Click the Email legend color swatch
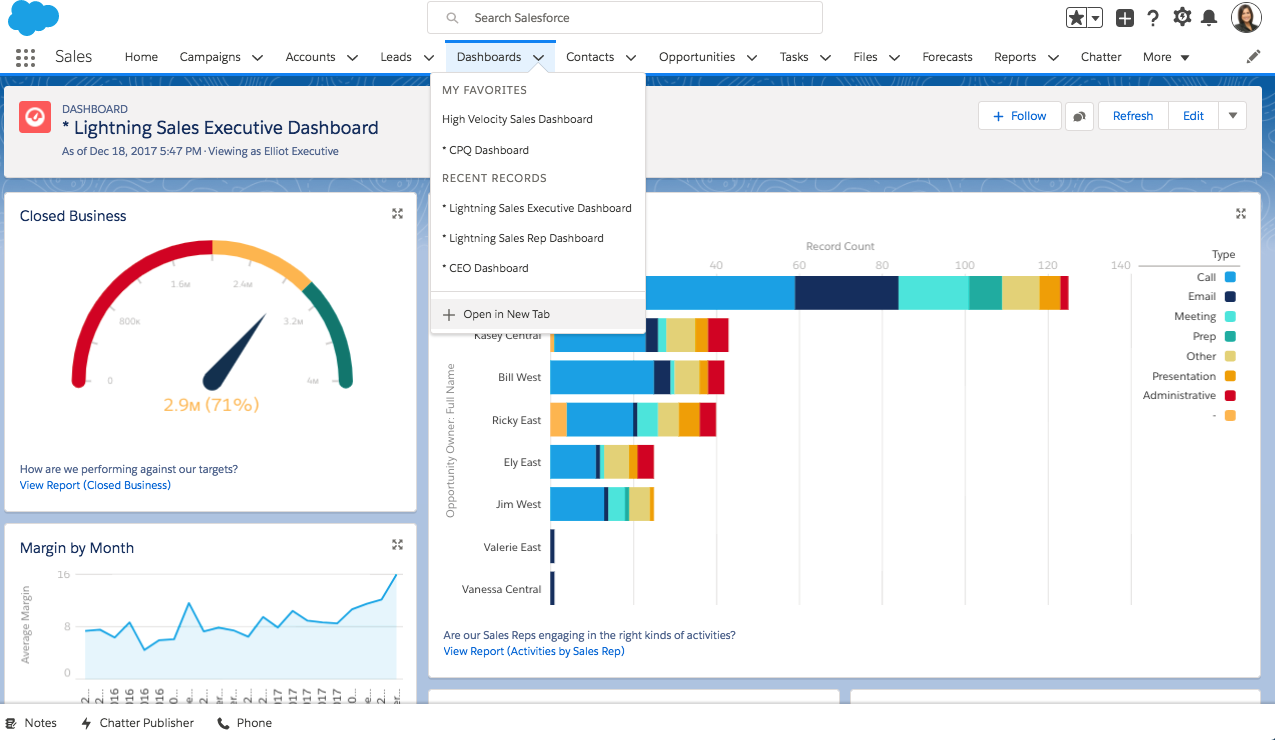The width and height of the screenshot is (1275, 740). click(1230, 296)
